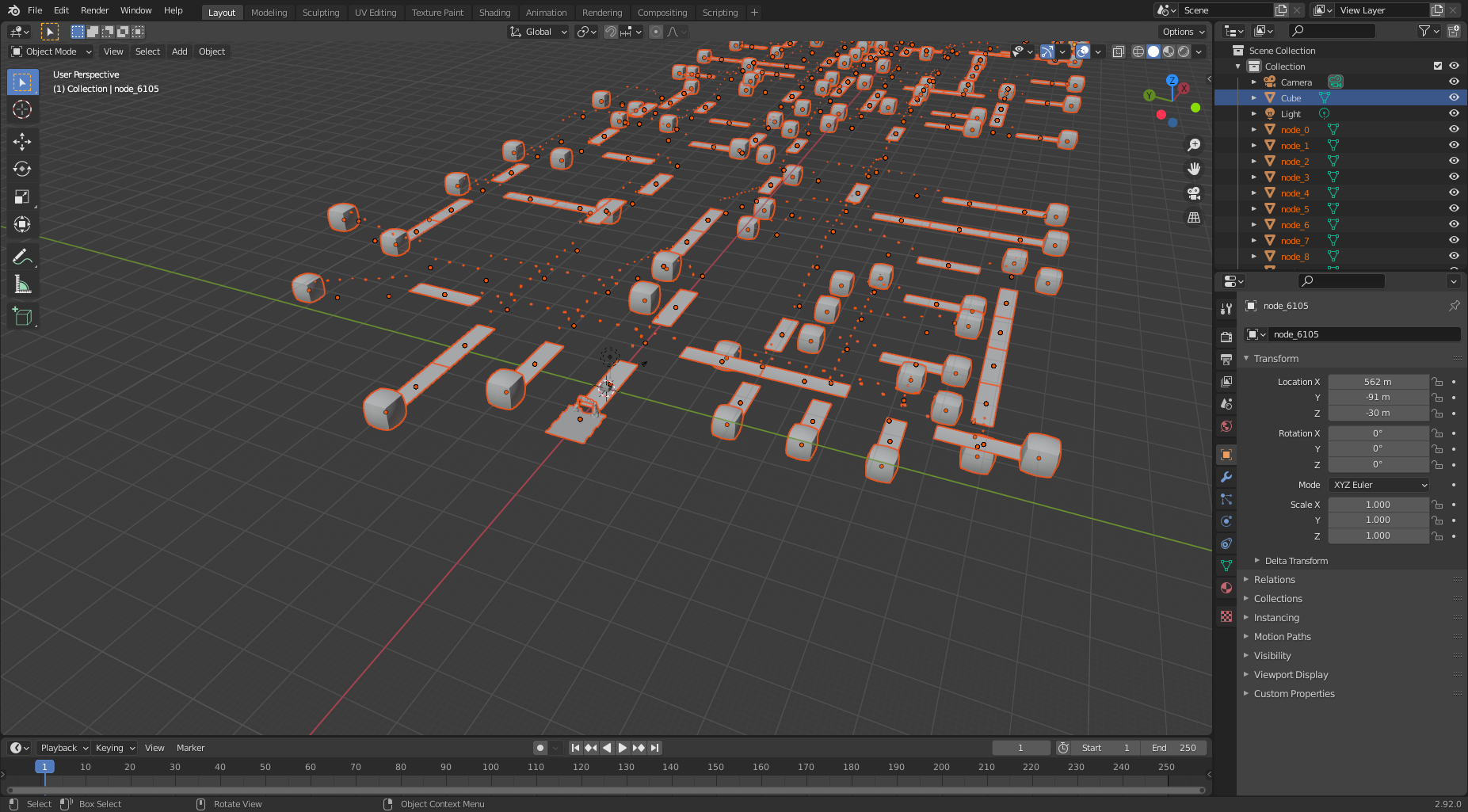Switch viewport to rendered shading sphere icon
Viewport: 1468px width, 812px height.
tap(1184, 51)
